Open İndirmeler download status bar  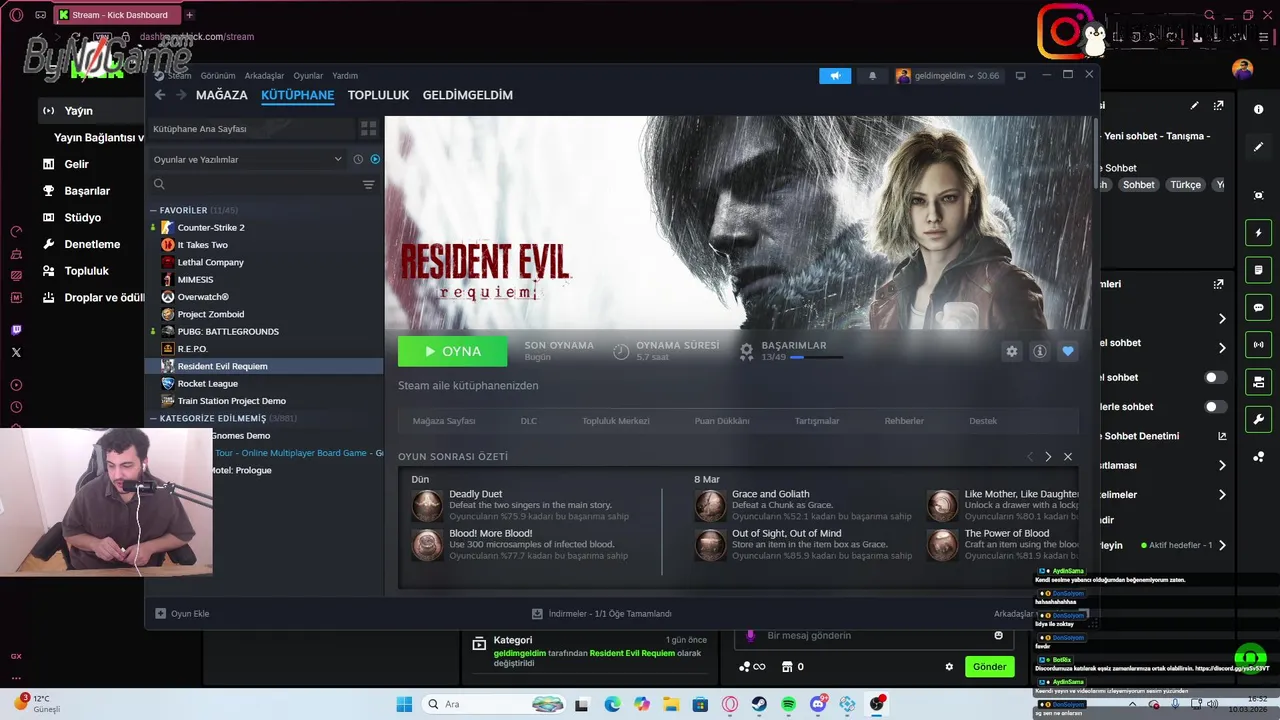[602, 614]
